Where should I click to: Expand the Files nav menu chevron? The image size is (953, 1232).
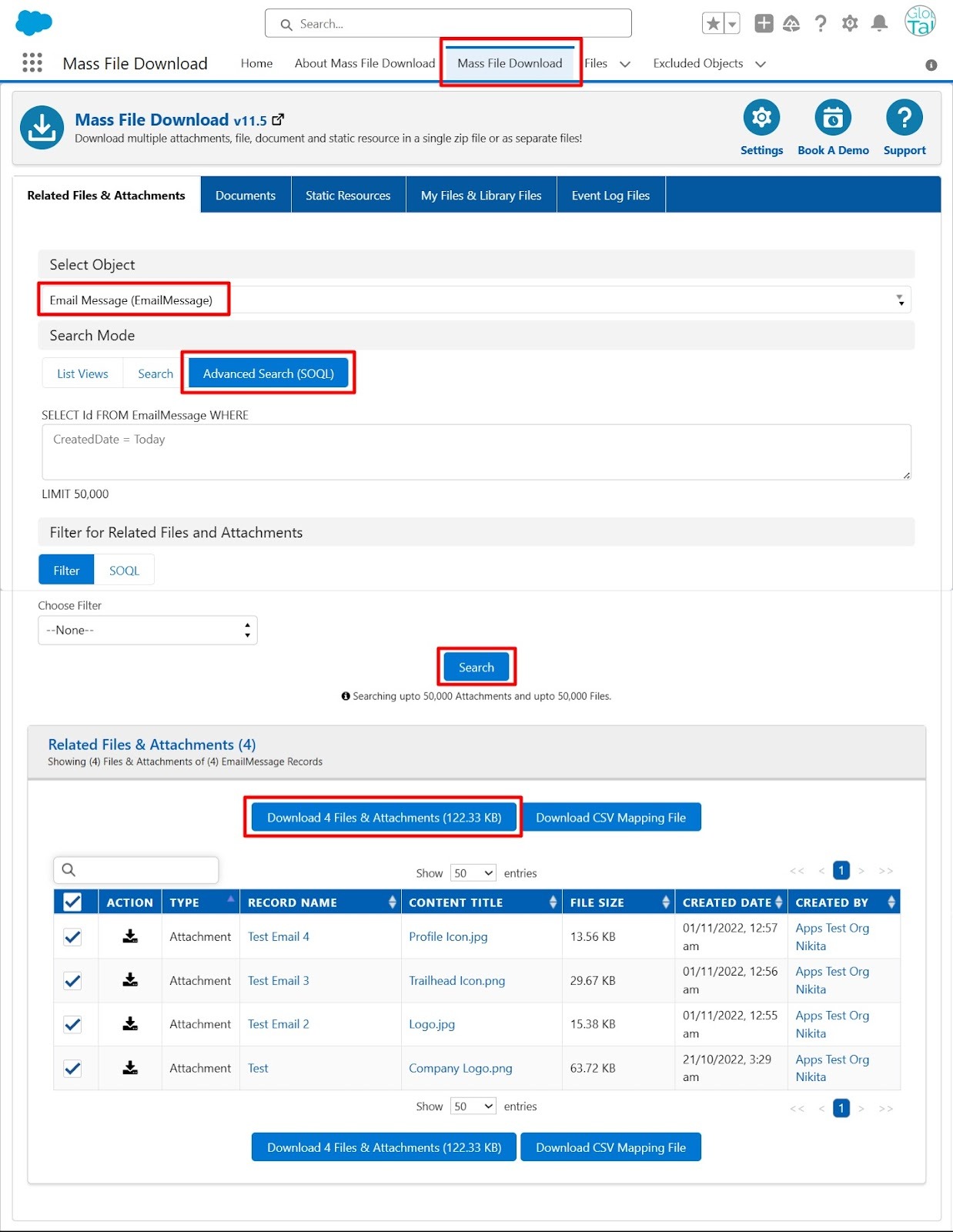click(625, 64)
